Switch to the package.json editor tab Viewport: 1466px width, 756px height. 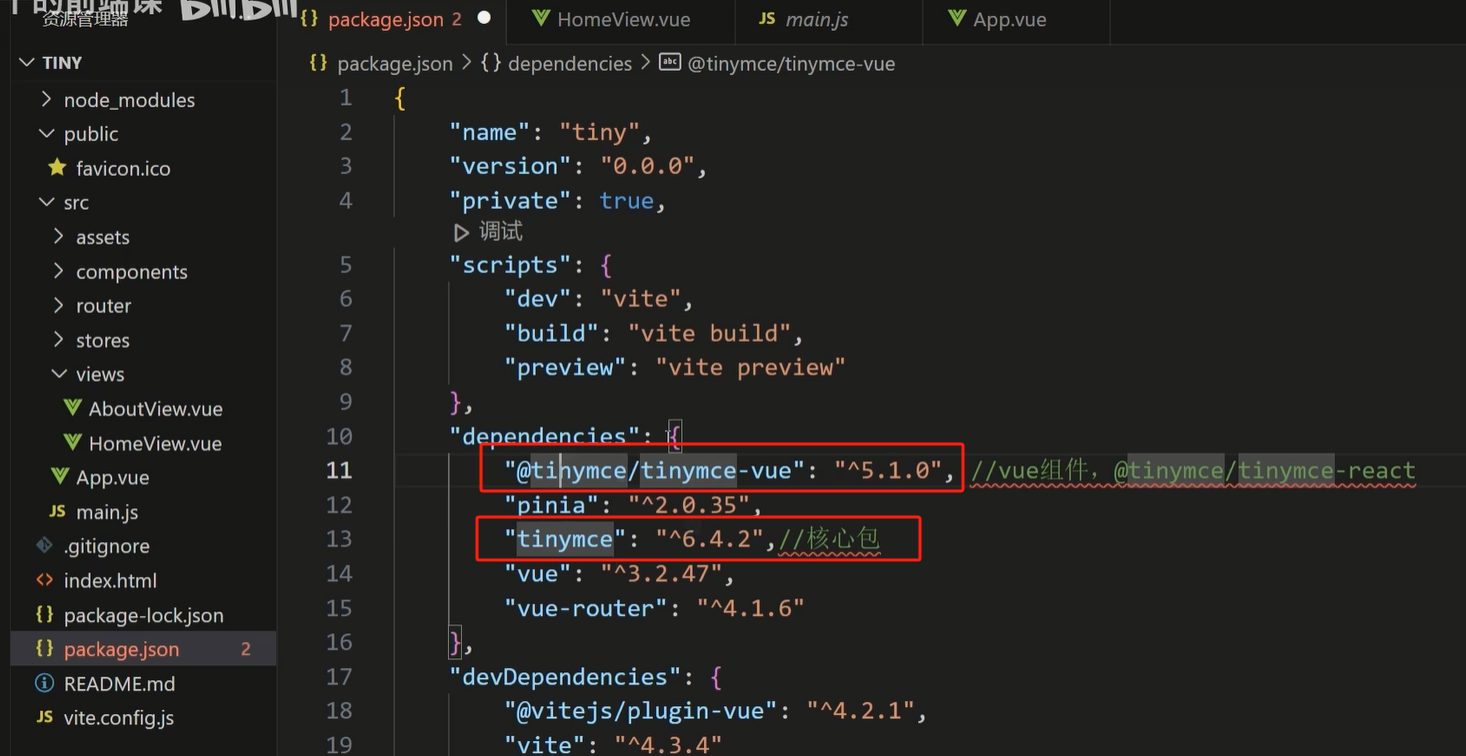click(396, 19)
